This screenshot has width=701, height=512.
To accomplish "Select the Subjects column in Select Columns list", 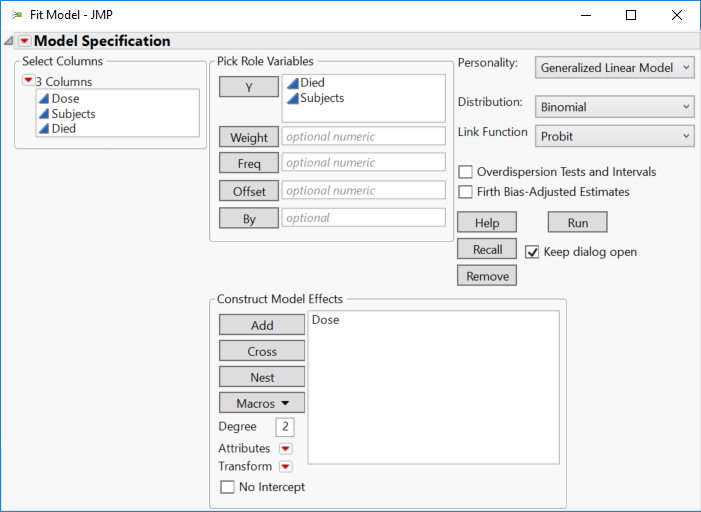I will [74, 113].
